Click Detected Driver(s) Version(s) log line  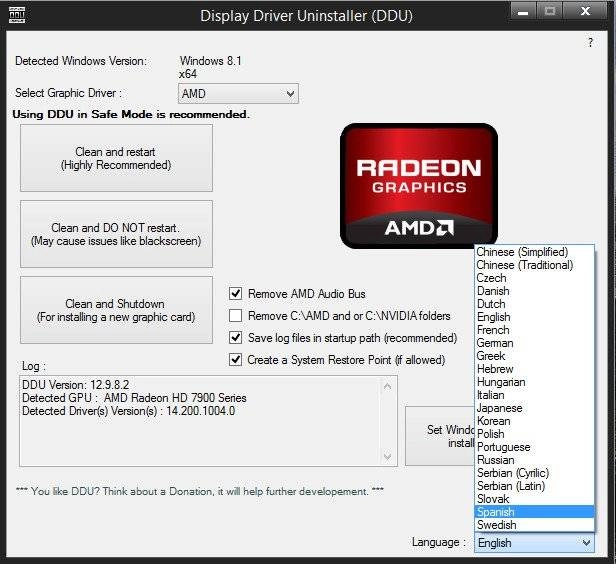click(128, 411)
